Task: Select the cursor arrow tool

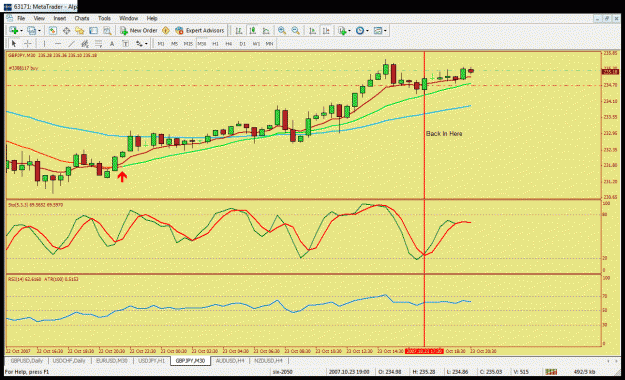Action: (x=14, y=43)
